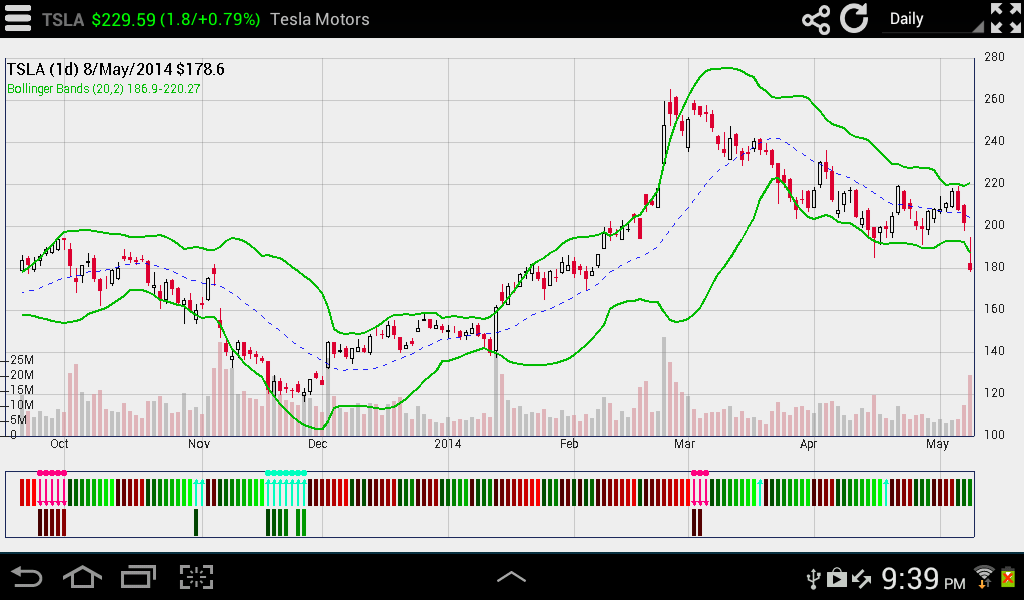Screen dimensions: 1024x600
Task: Refresh the chart data
Action: pos(856,17)
